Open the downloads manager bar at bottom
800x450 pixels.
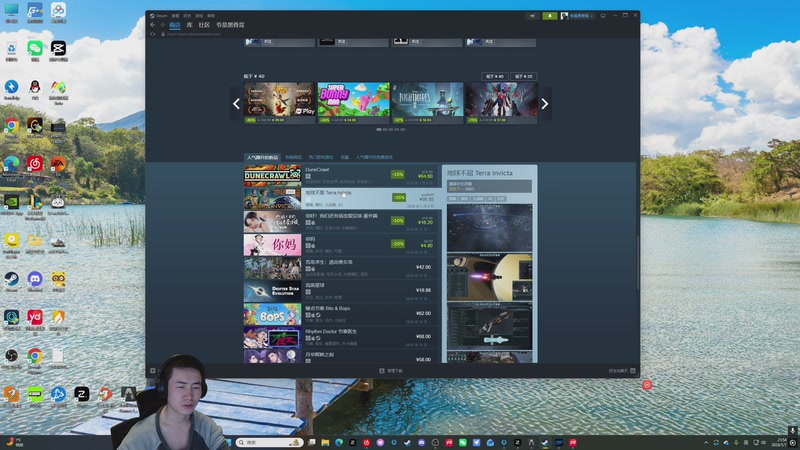[x=391, y=371]
